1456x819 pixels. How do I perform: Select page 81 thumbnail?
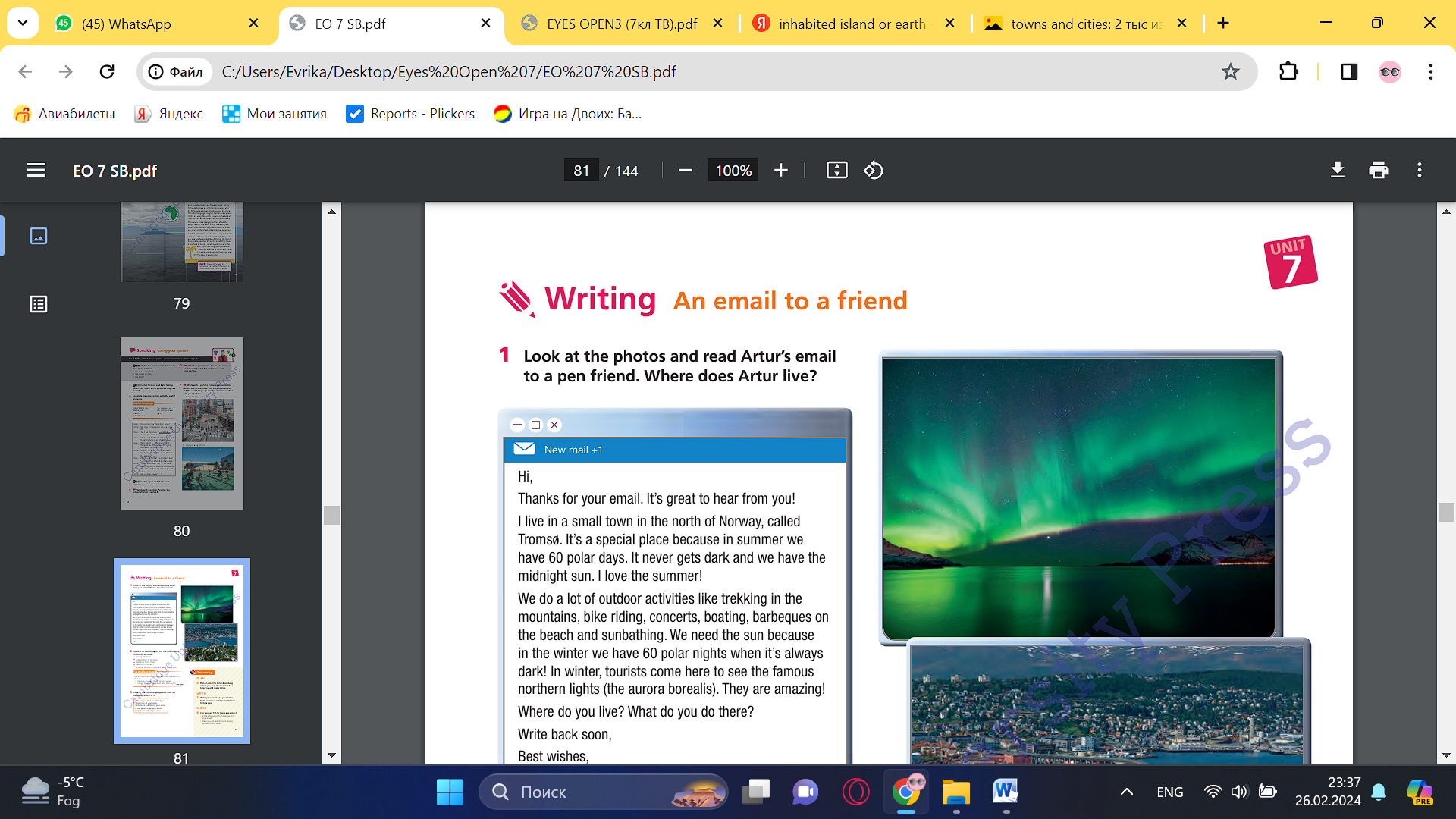(x=182, y=651)
